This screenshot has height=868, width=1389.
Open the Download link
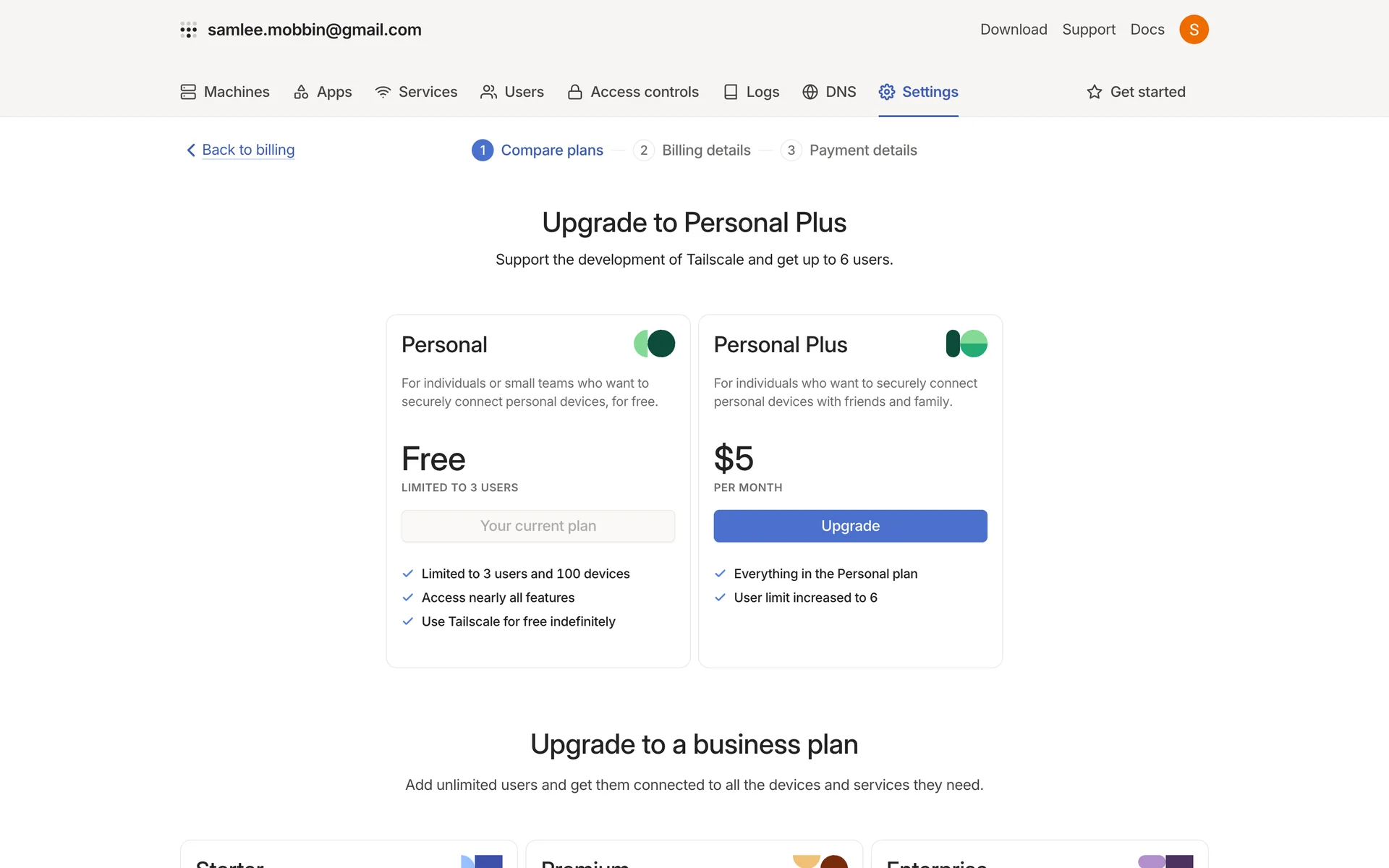tap(1014, 30)
